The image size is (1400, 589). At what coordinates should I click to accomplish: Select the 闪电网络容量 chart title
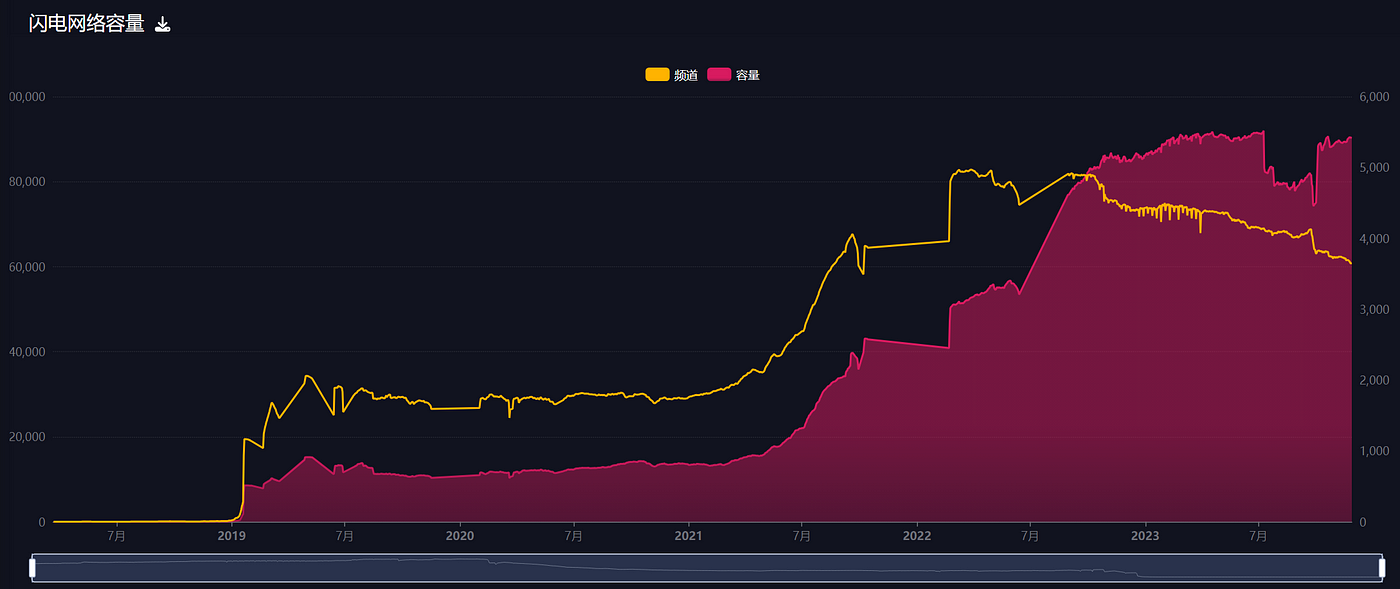tap(86, 25)
